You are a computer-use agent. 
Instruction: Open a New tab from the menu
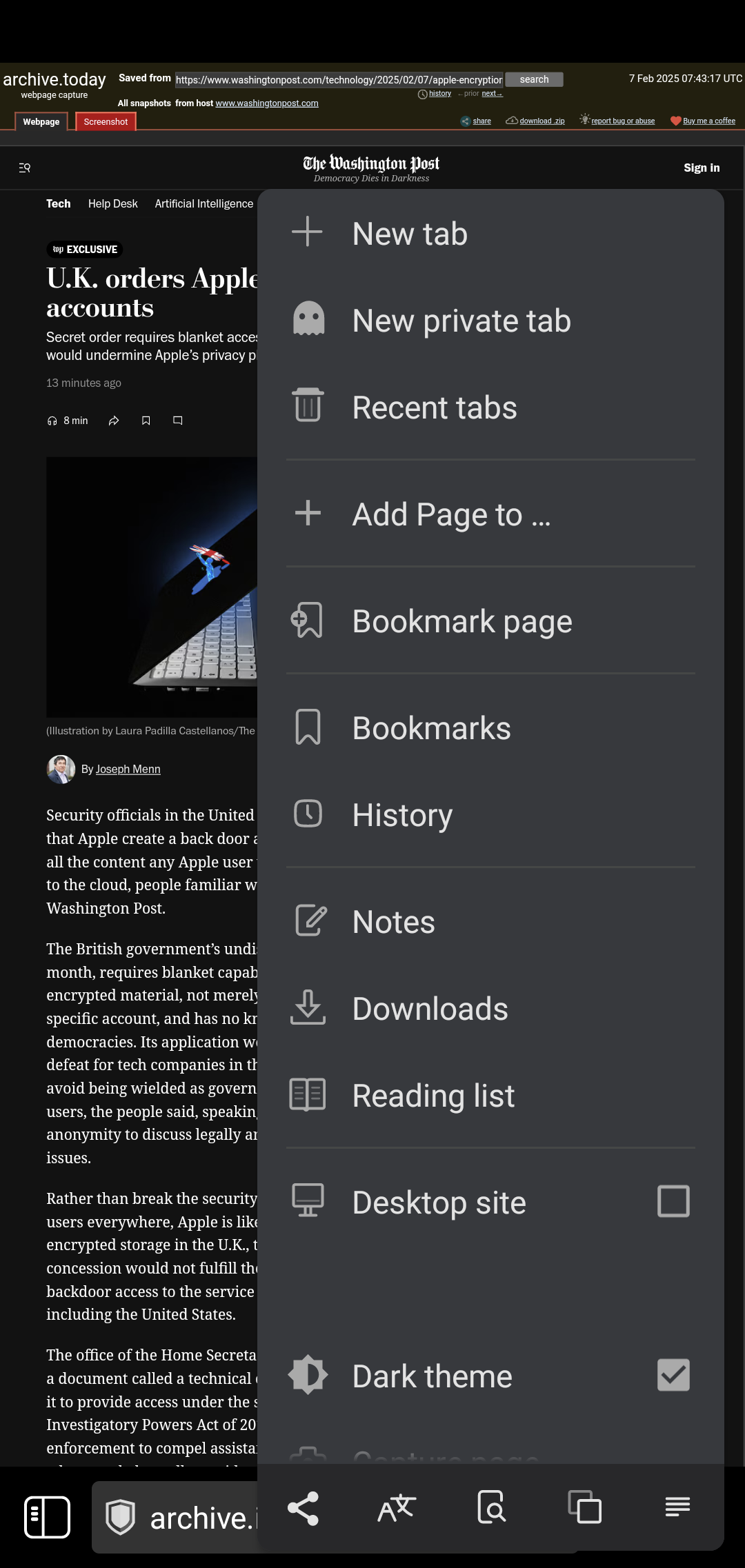point(490,233)
